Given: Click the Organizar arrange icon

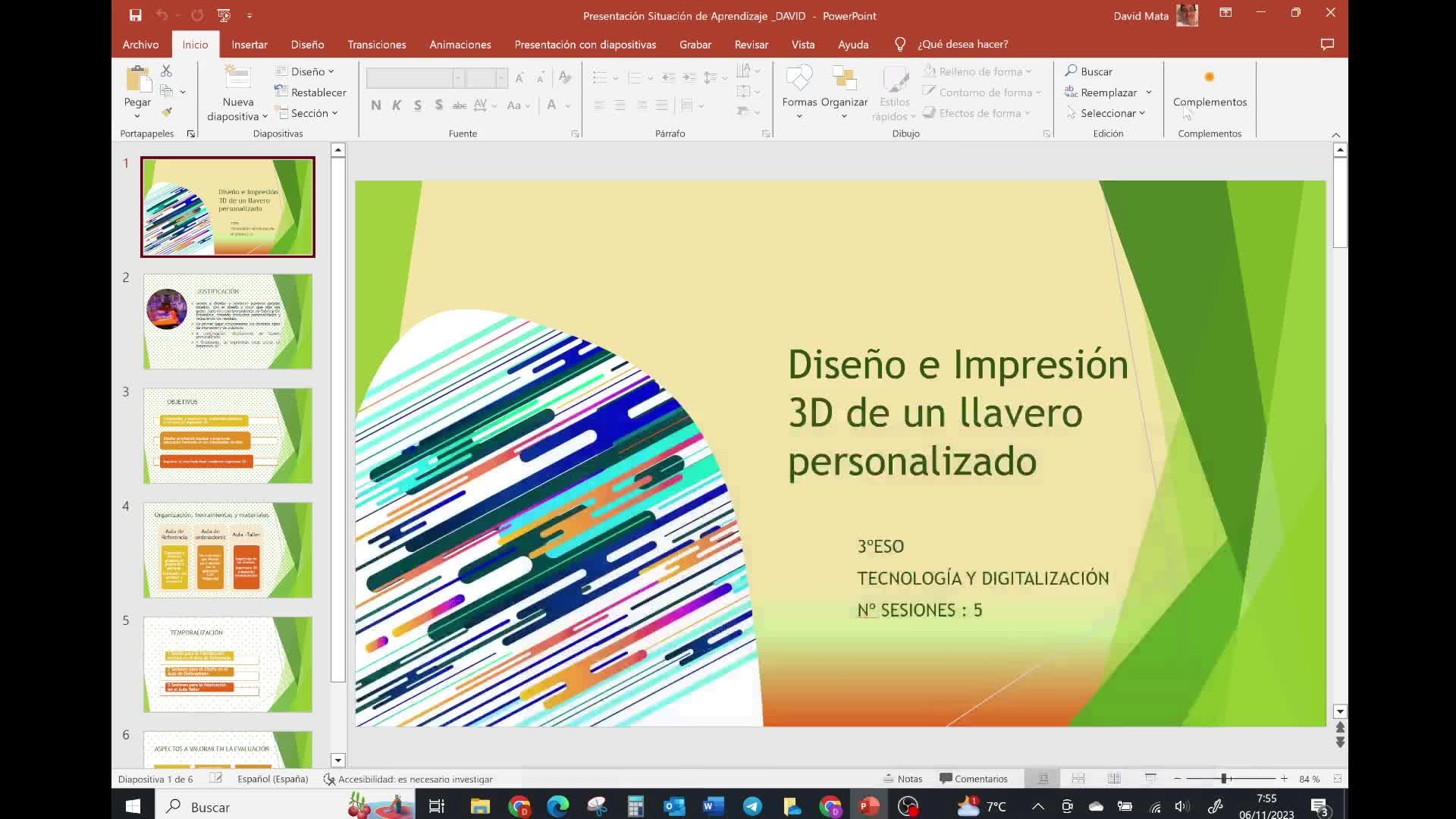Looking at the screenshot, I should click(843, 79).
